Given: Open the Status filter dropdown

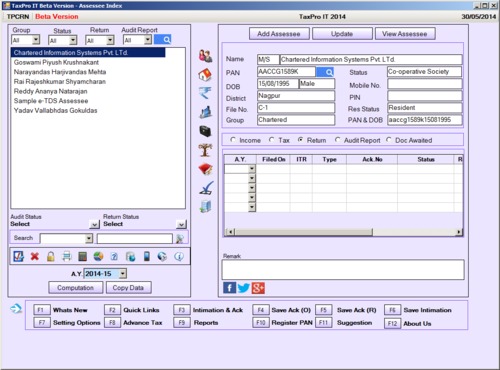Looking at the screenshot, I should click(x=73, y=40).
